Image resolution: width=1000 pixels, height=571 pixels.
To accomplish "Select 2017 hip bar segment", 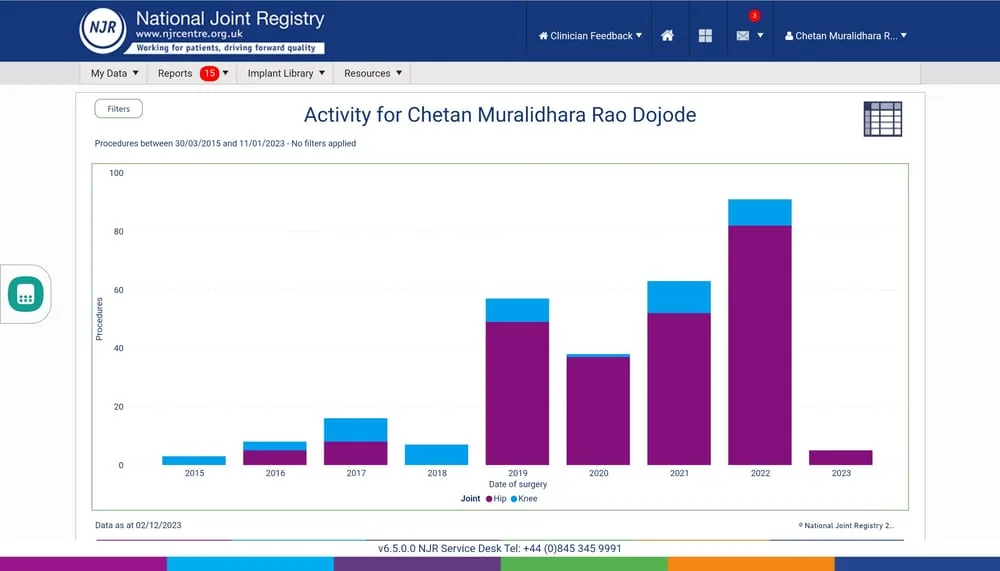I will click(356, 453).
